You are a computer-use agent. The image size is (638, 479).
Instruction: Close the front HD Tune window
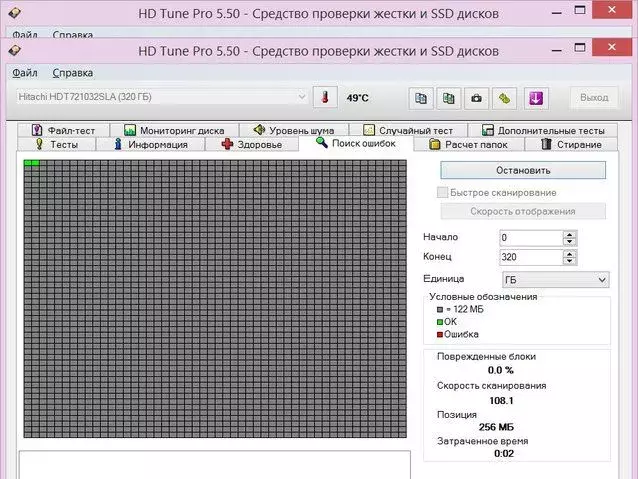[x=612, y=47]
